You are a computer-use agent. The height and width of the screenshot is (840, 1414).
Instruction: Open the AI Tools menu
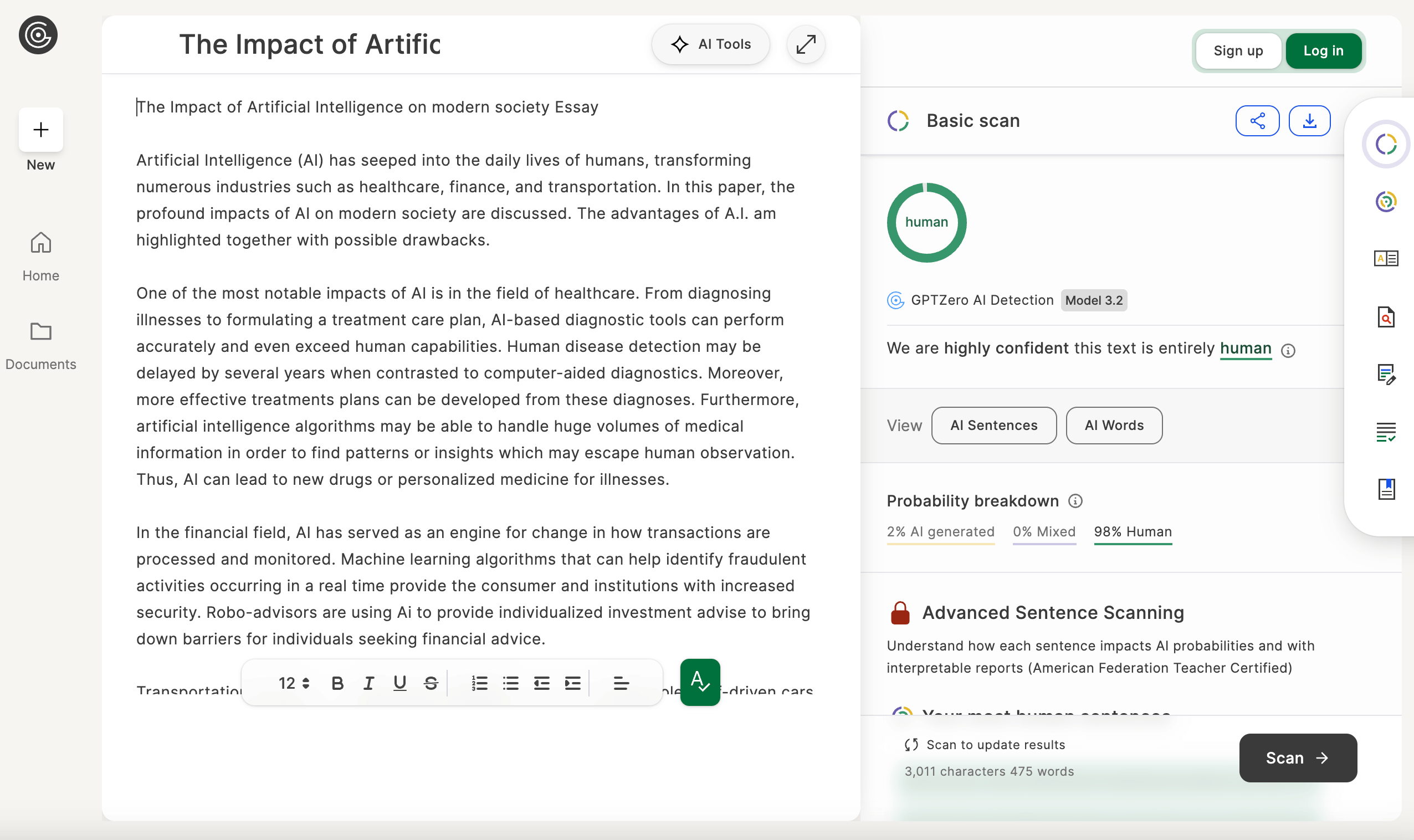point(710,44)
